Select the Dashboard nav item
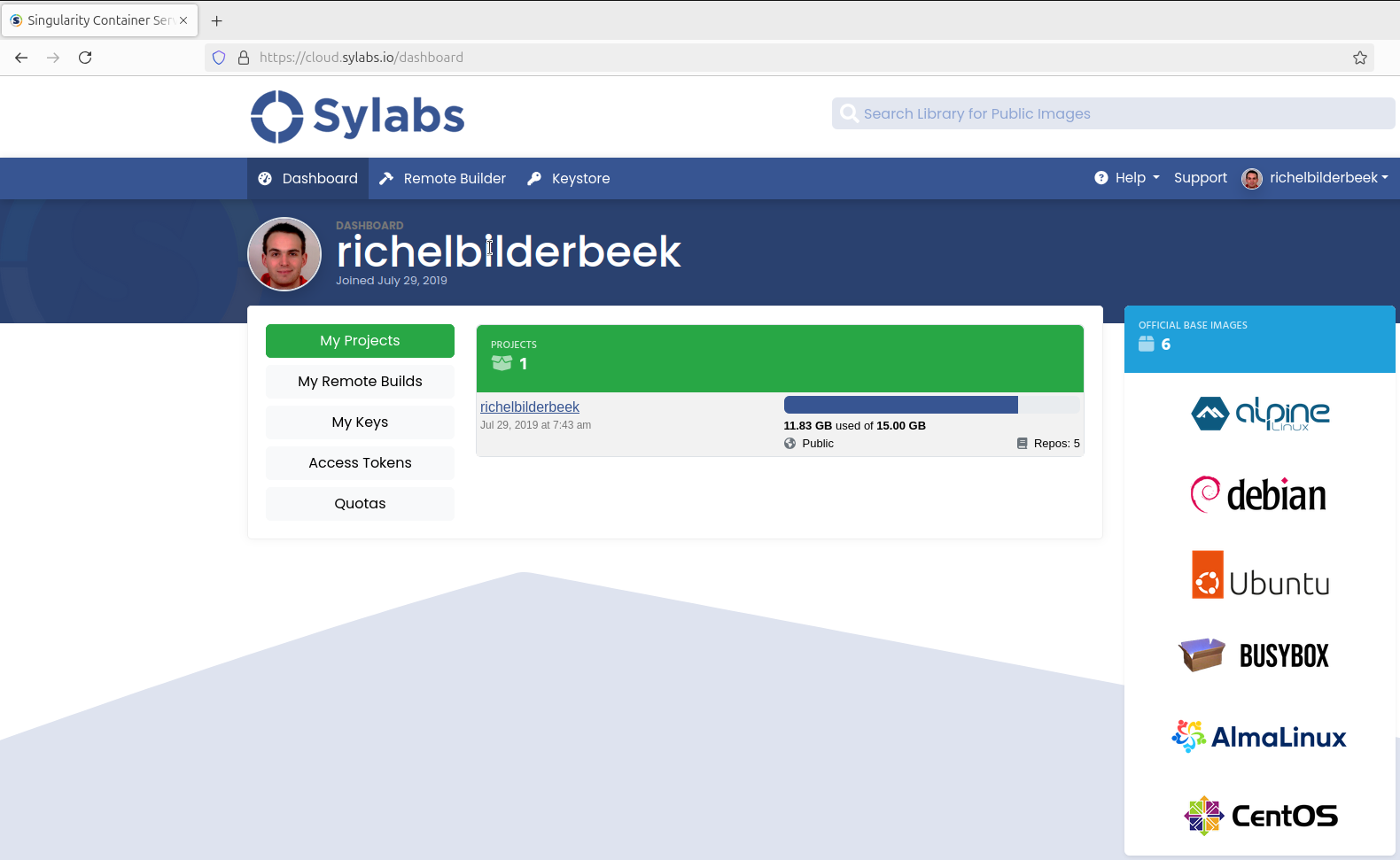This screenshot has height=860, width=1400. pos(308,179)
